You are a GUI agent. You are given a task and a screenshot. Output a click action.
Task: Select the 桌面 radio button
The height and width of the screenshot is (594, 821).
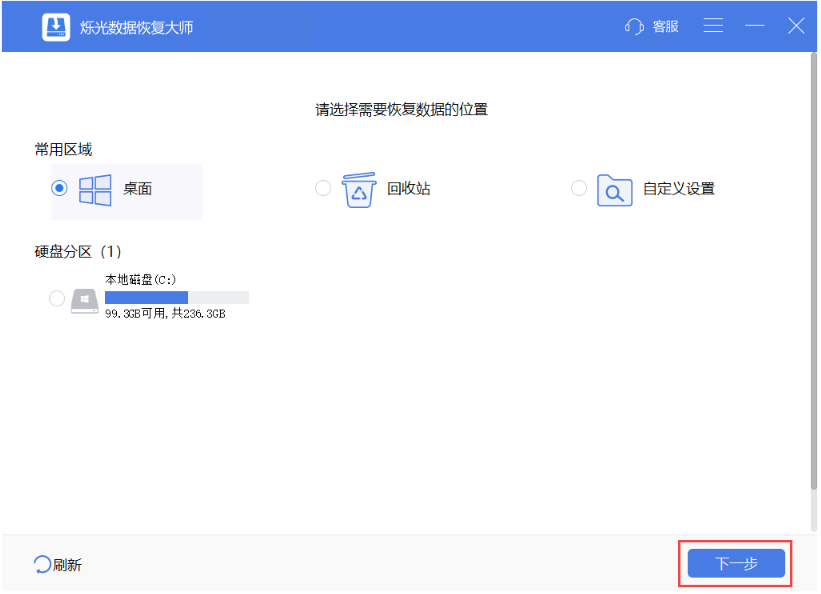point(60,188)
